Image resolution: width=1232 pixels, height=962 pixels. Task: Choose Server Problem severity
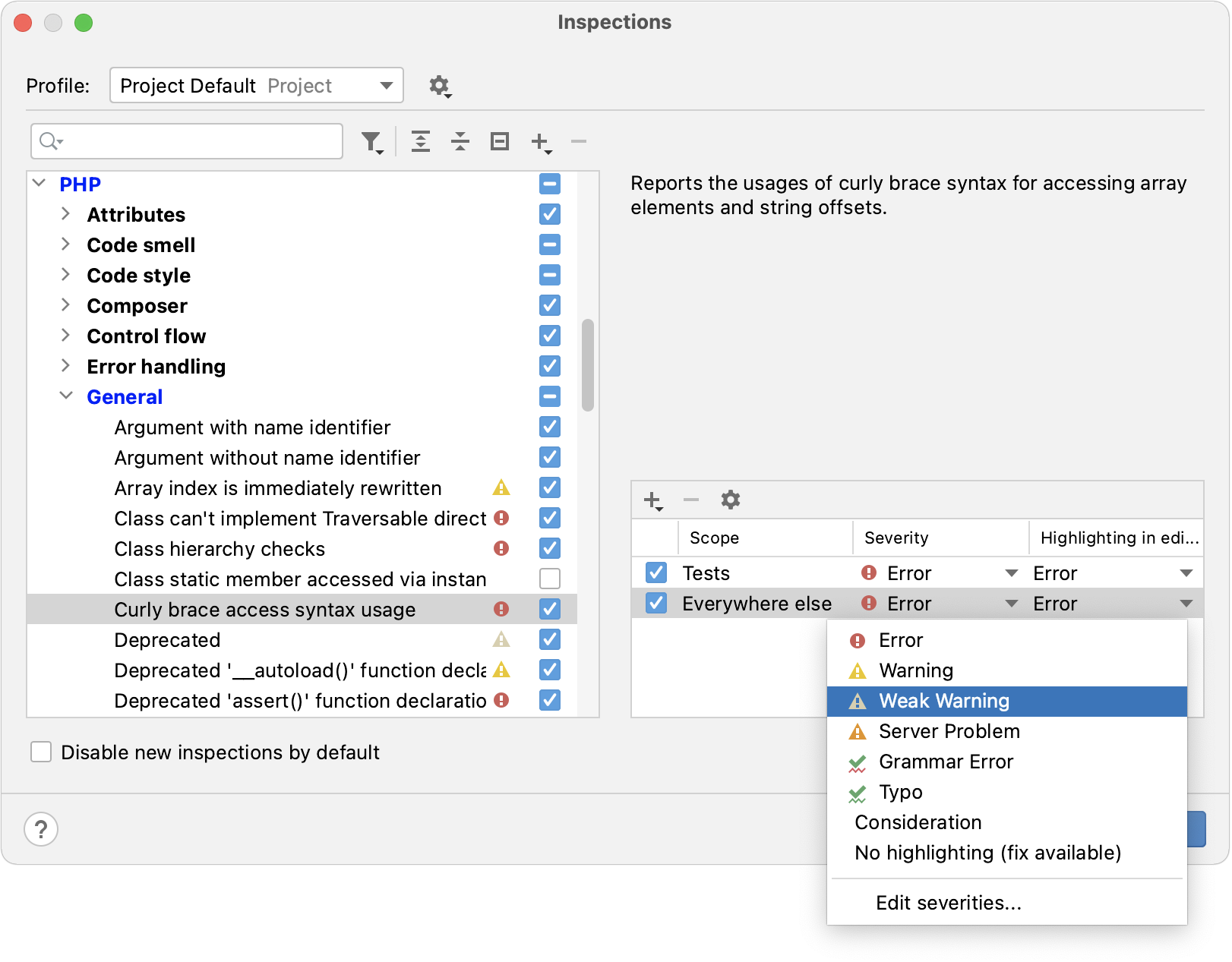[1007, 731]
